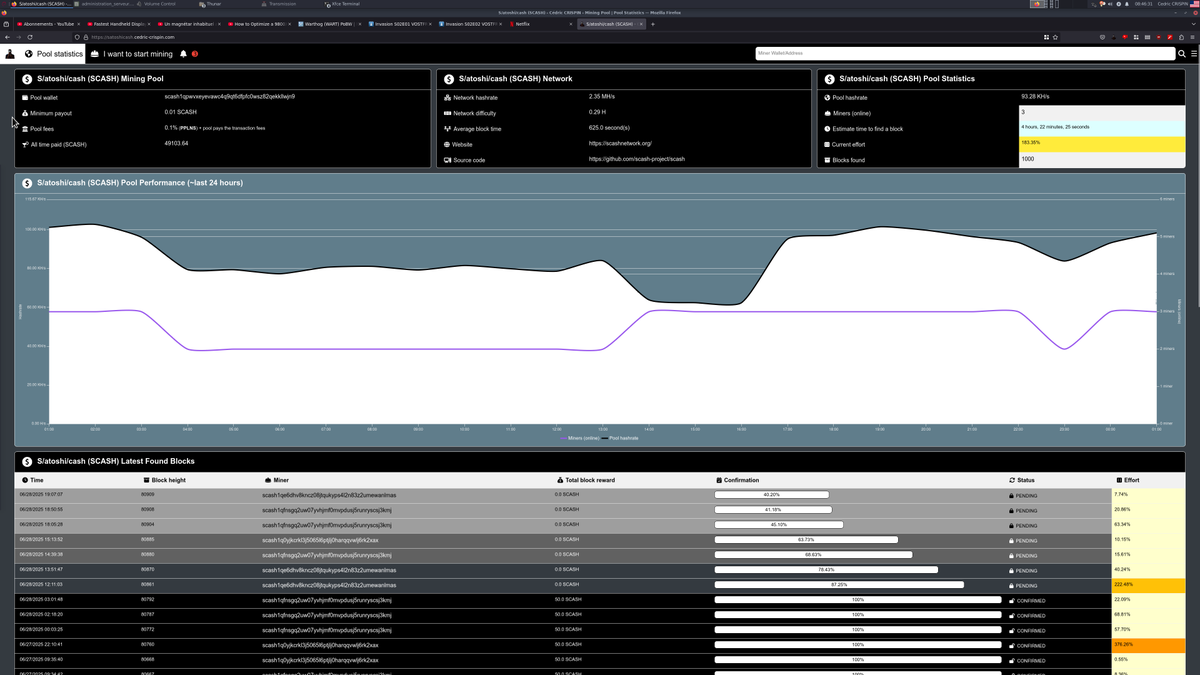
Task: Click the Time column header
Action: 32,480
